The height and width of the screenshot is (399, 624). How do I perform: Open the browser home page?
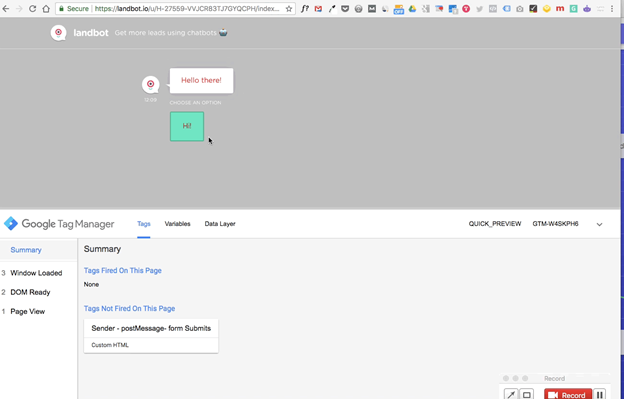pyautogui.click(x=46, y=9)
